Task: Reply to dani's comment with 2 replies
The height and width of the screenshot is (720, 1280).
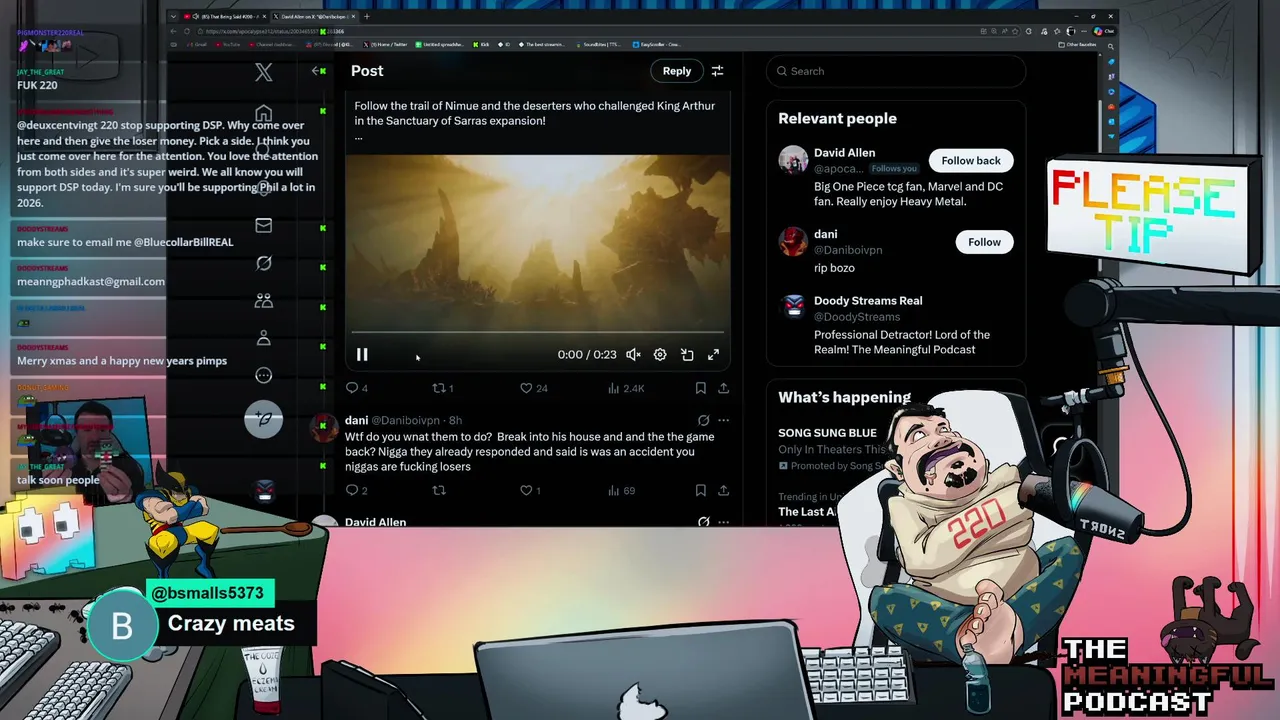Action: tap(357, 490)
